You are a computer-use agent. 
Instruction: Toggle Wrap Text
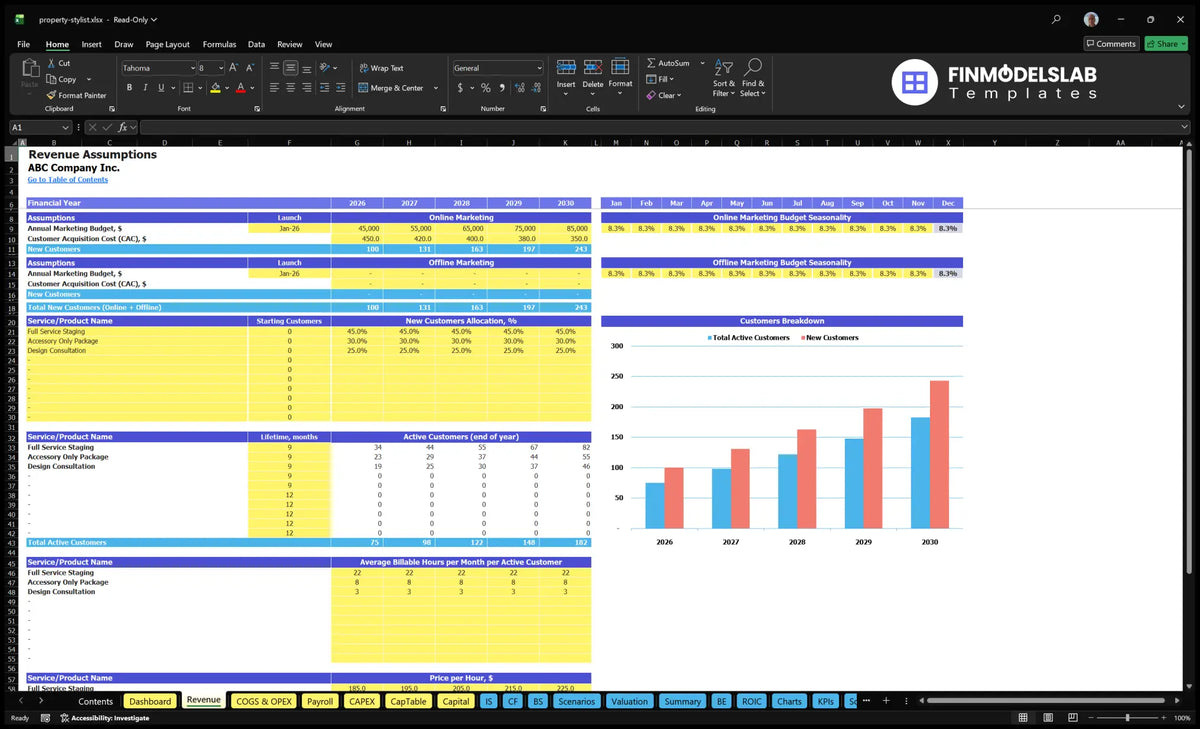click(x=380, y=68)
